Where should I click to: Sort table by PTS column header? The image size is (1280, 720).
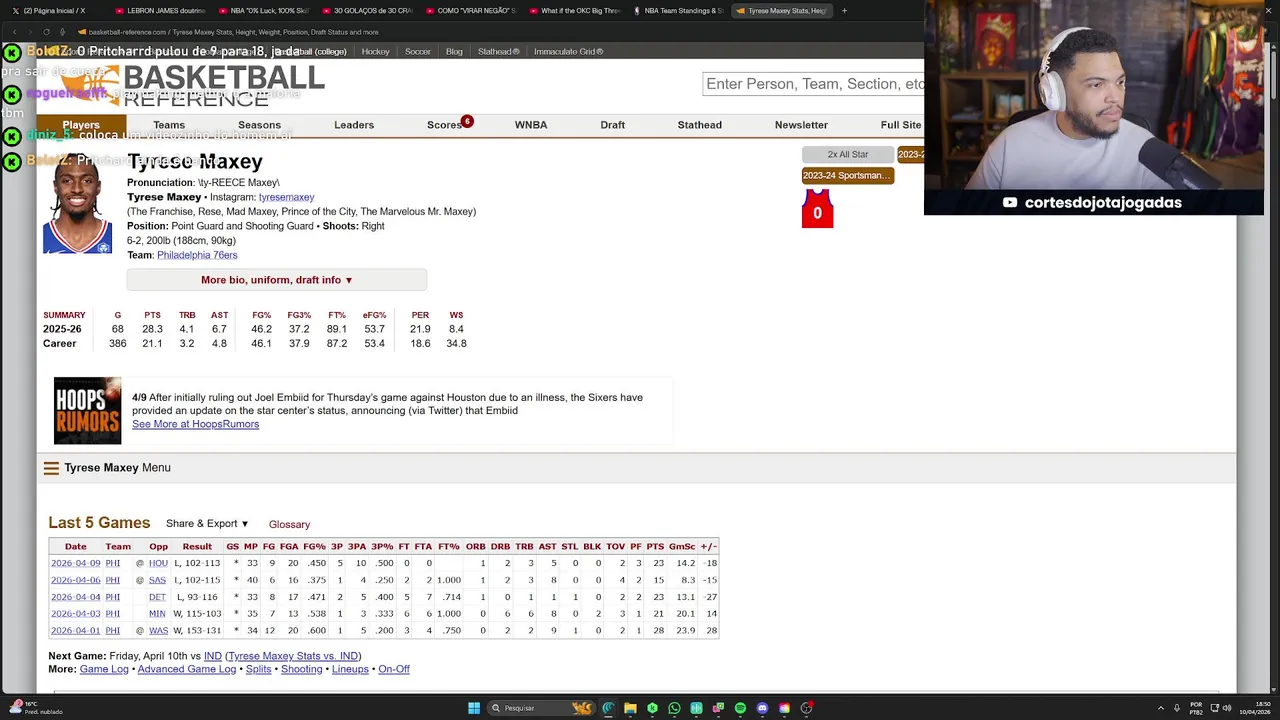click(x=655, y=547)
